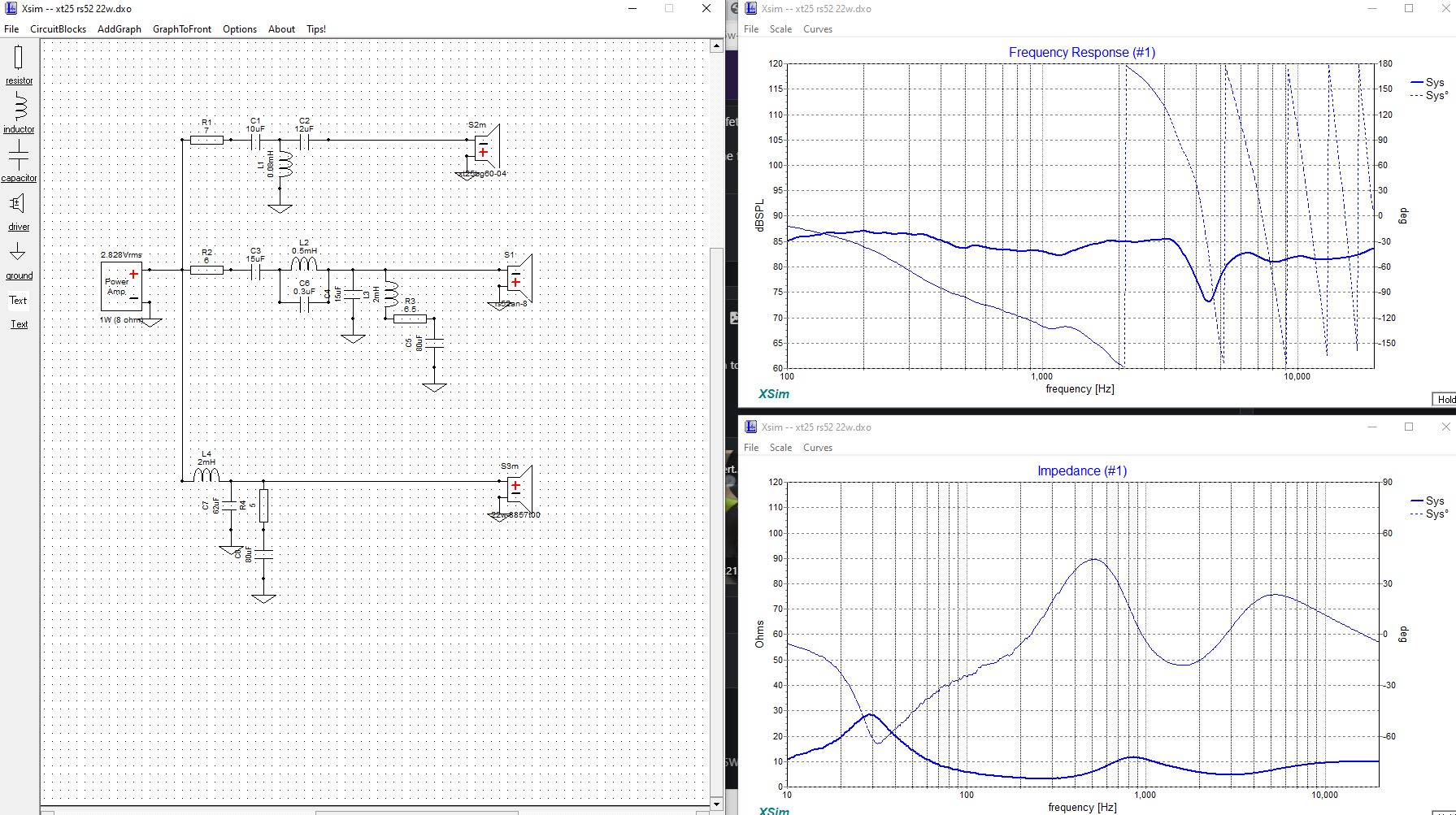Open the File menu in schematic window
The width and height of the screenshot is (1456, 815).
[x=11, y=29]
